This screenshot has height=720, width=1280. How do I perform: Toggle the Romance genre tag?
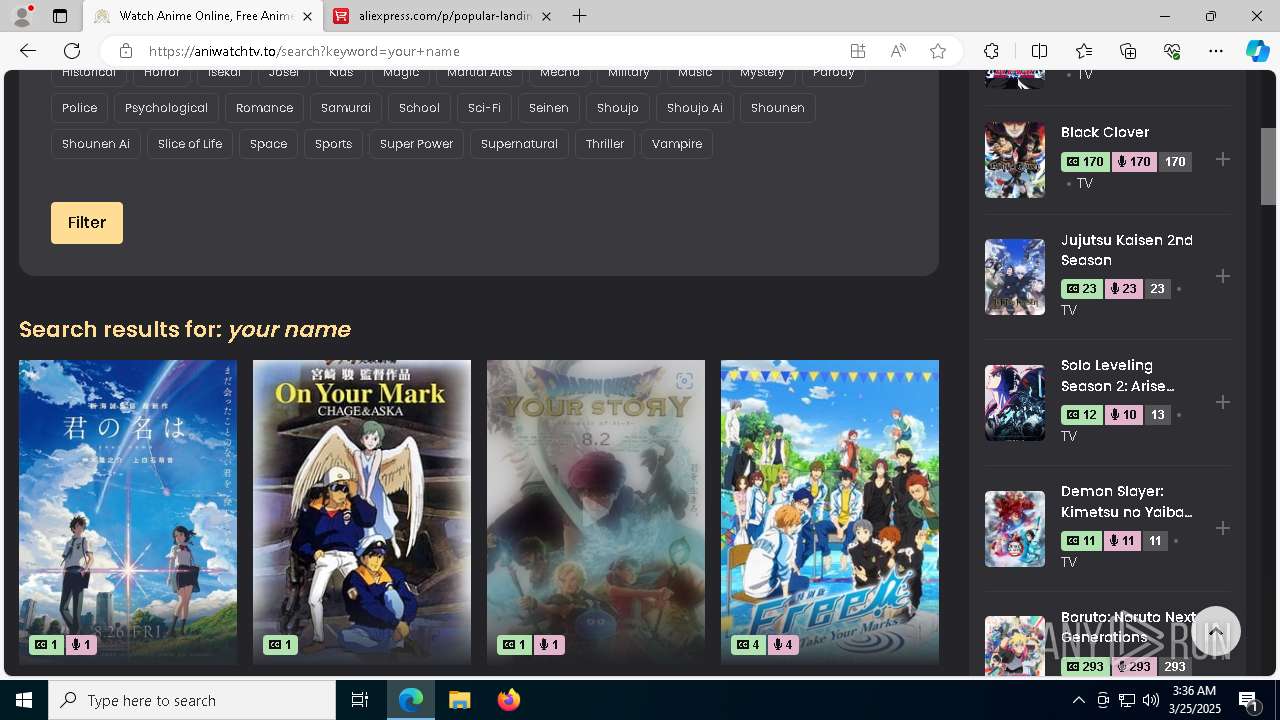[264, 108]
